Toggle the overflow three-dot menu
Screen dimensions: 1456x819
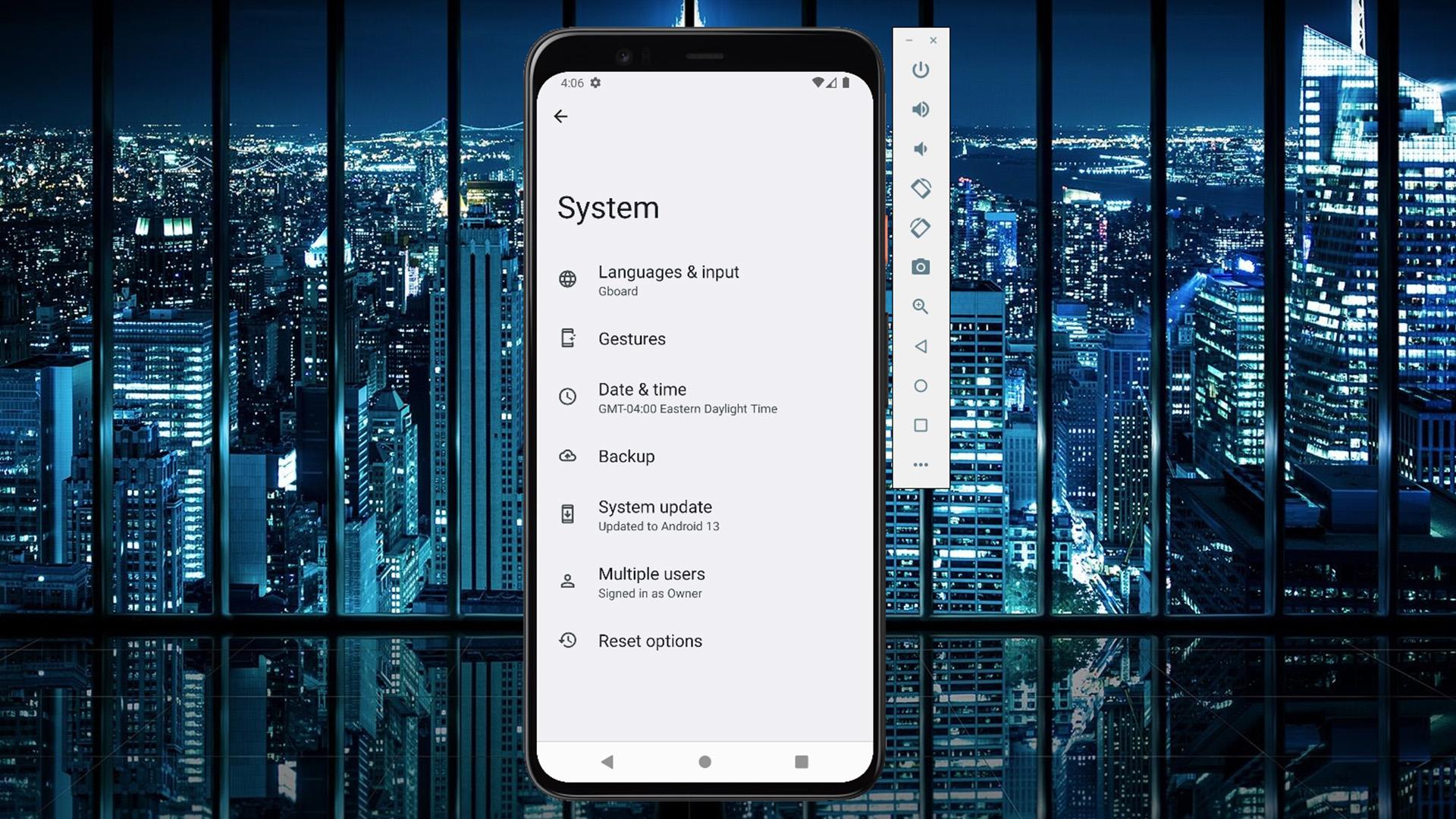coord(920,464)
